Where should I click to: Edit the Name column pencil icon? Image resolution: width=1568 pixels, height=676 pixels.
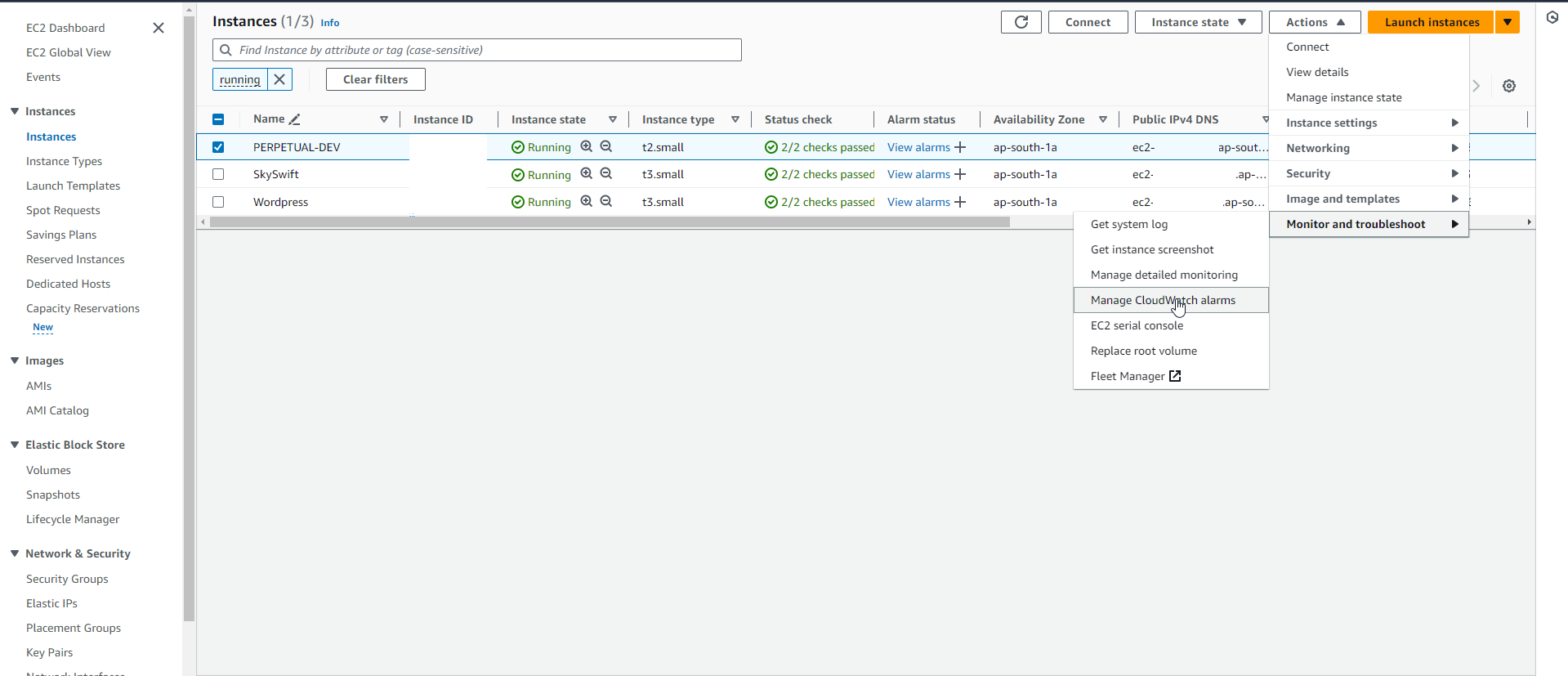[295, 119]
